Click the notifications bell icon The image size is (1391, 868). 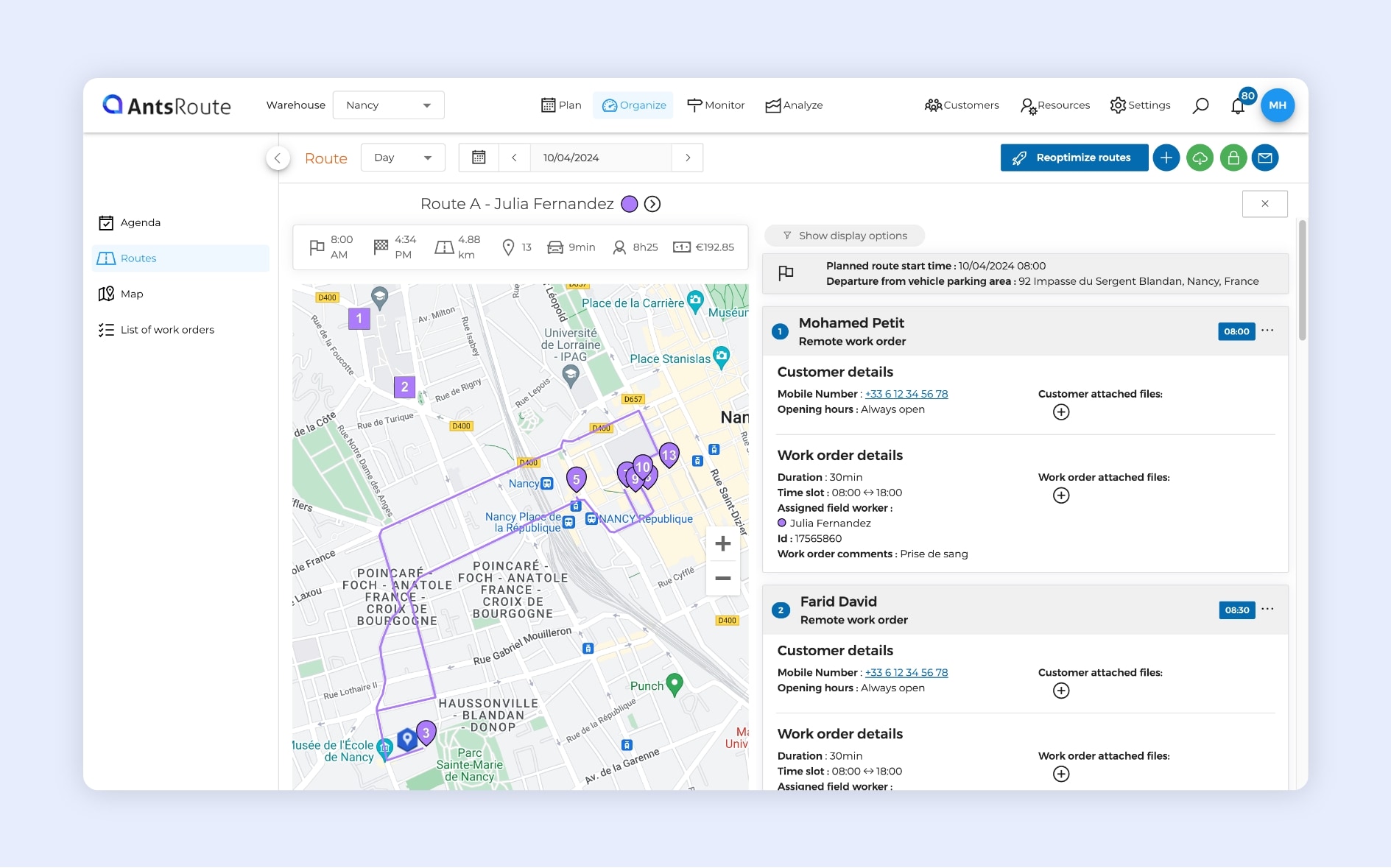point(1238,106)
